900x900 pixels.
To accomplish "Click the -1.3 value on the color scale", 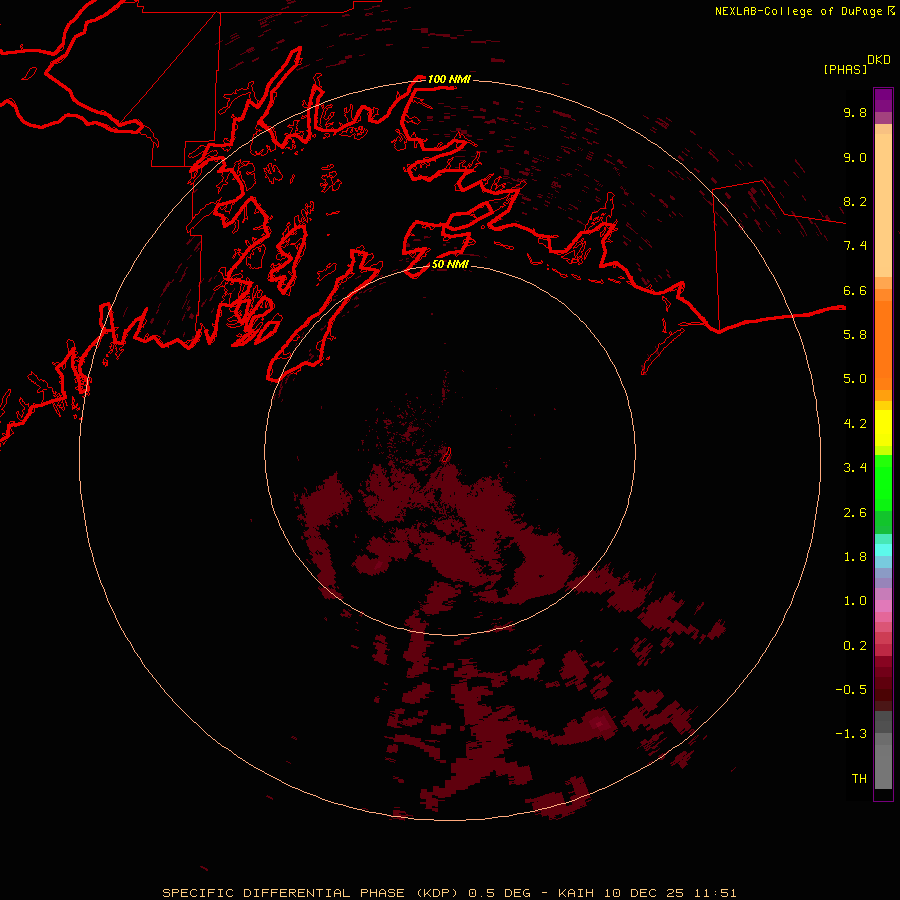I will [851, 734].
